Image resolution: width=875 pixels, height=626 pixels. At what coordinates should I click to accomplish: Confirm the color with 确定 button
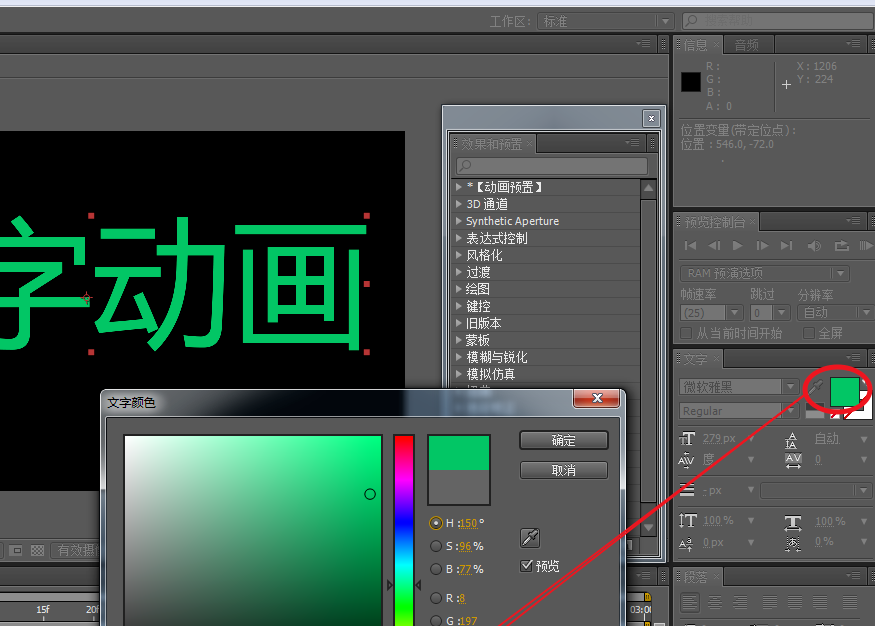[x=564, y=440]
